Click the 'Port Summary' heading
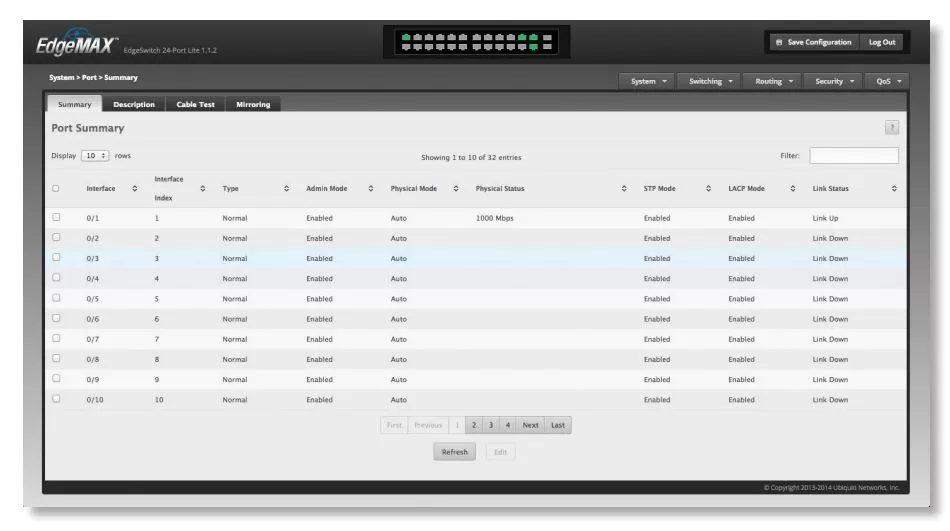950x531 pixels. [x=88, y=128]
